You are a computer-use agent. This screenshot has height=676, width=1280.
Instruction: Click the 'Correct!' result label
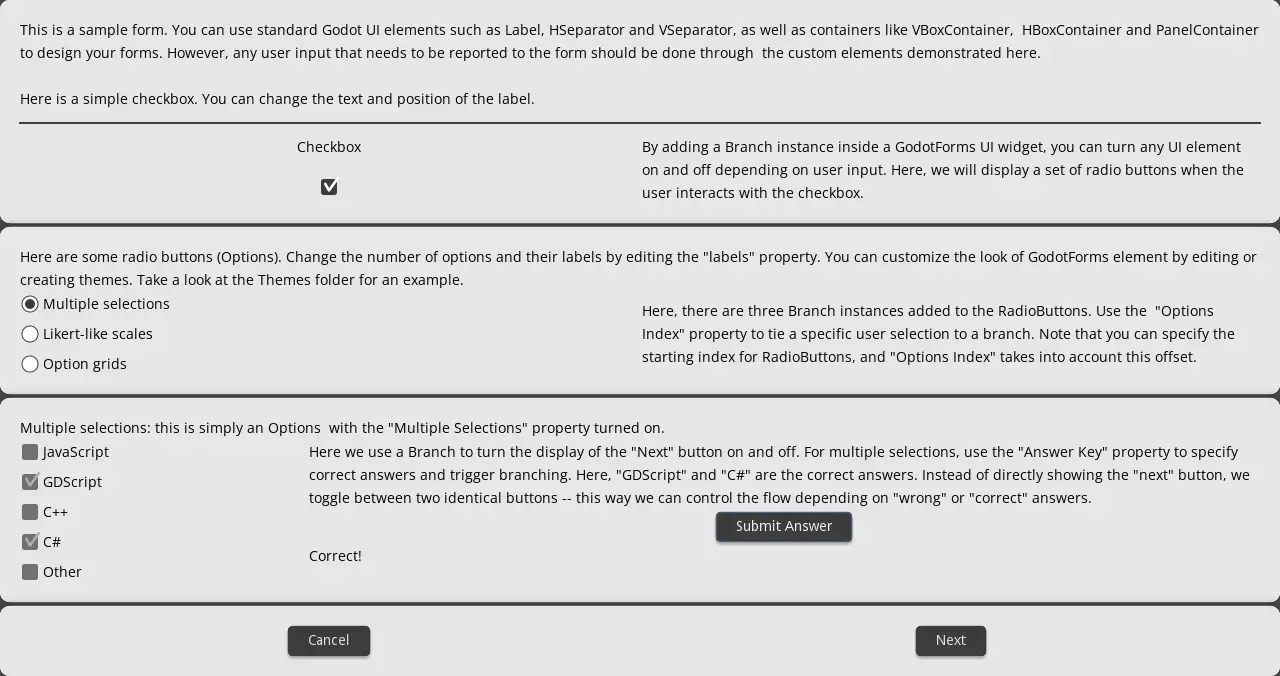tap(335, 556)
